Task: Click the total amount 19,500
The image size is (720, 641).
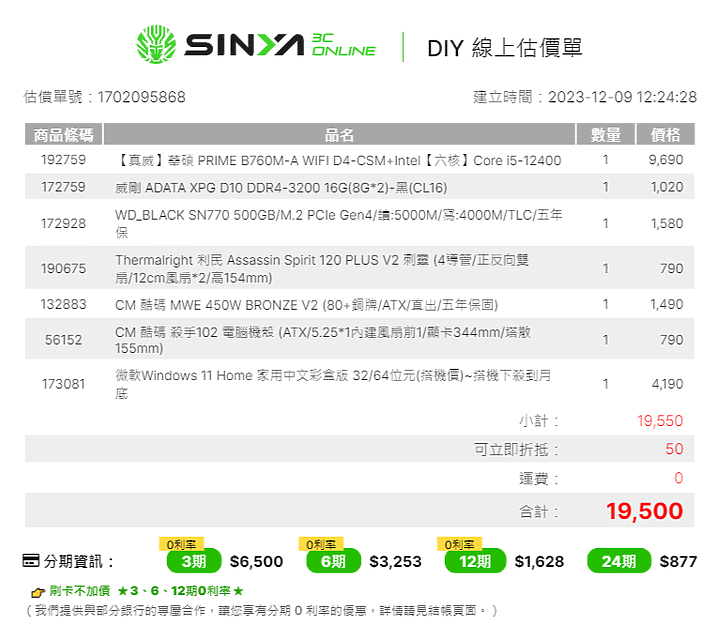Action: [x=645, y=511]
